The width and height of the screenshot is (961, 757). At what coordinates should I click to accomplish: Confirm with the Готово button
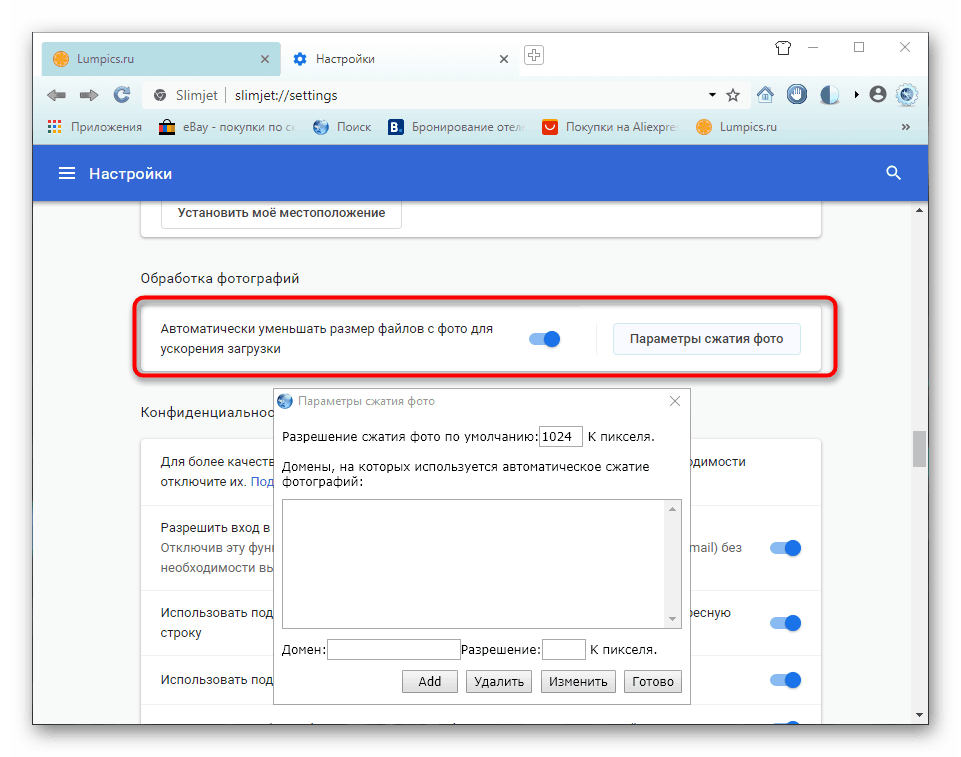652,681
